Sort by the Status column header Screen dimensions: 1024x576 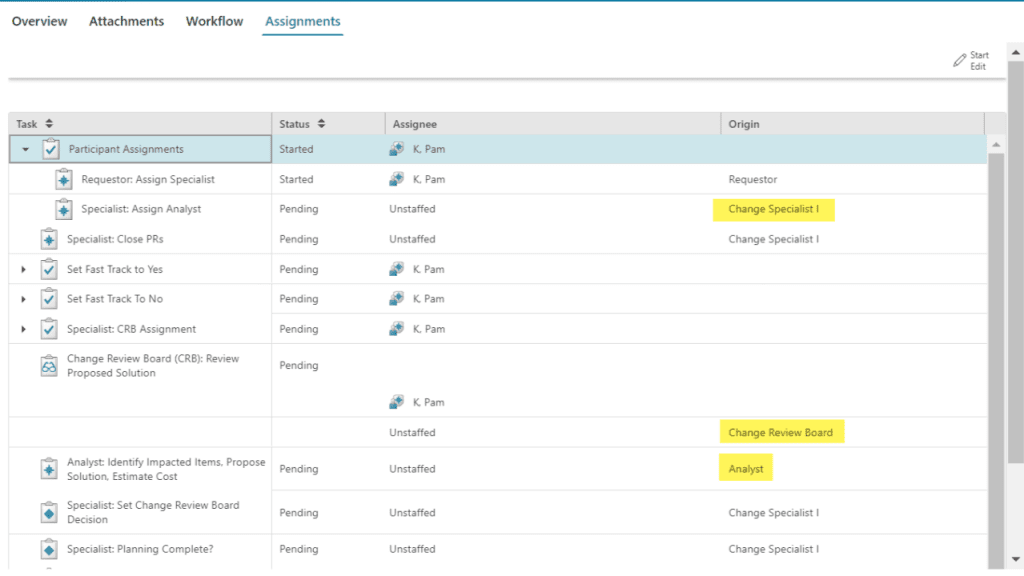click(x=301, y=124)
